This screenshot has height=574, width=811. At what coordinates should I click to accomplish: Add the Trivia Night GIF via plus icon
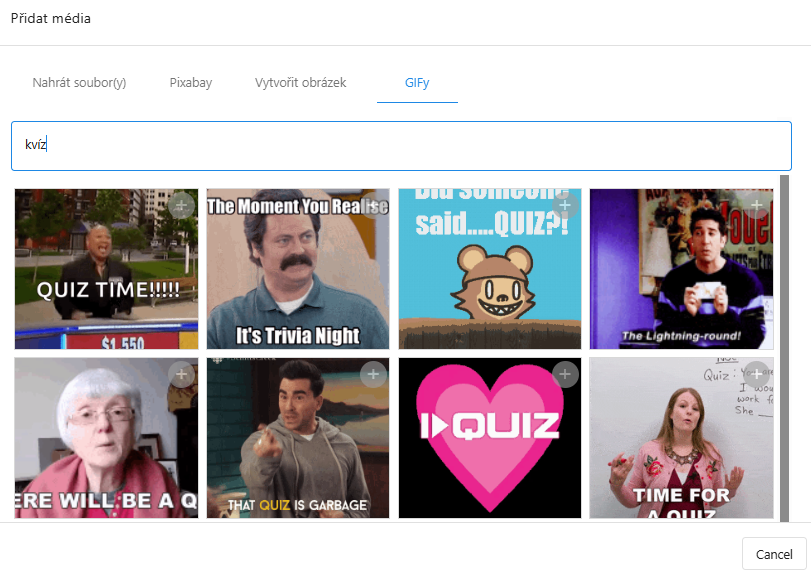click(x=373, y=205)
